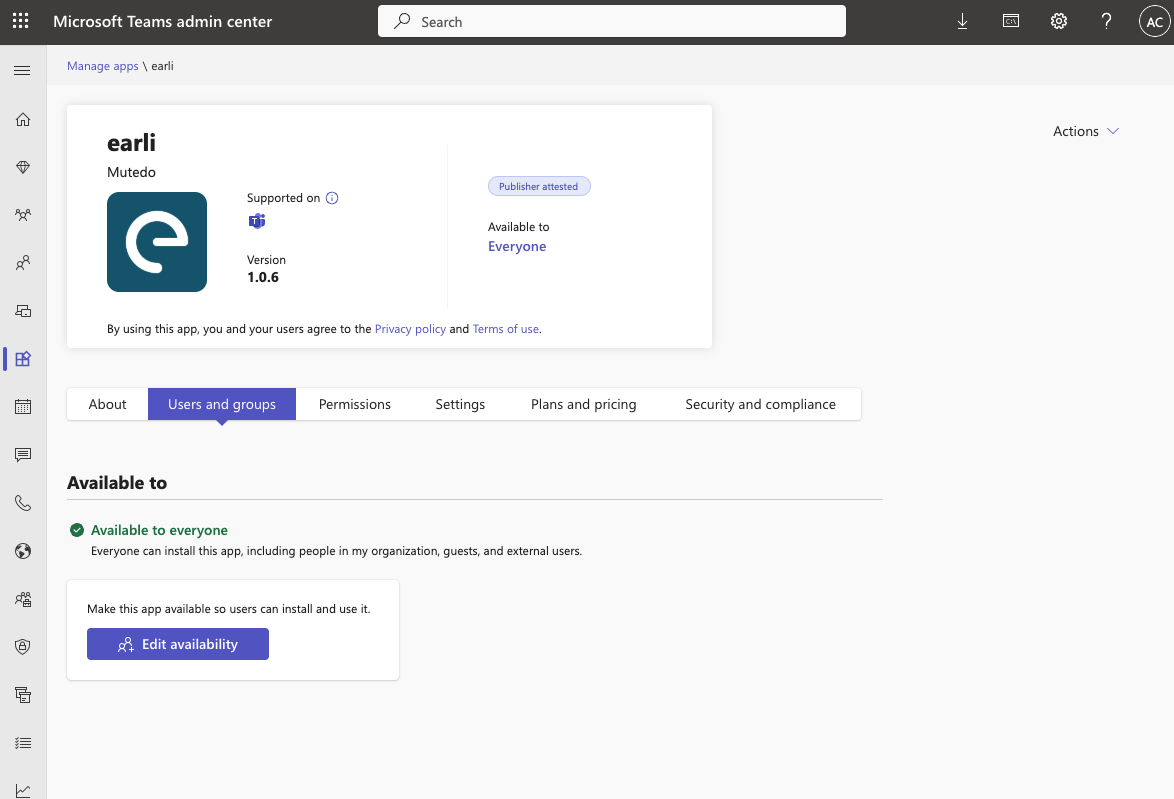
Task: Open Teams devices sidebar icon
Action: pyautogui.click(x=23, y=311)
